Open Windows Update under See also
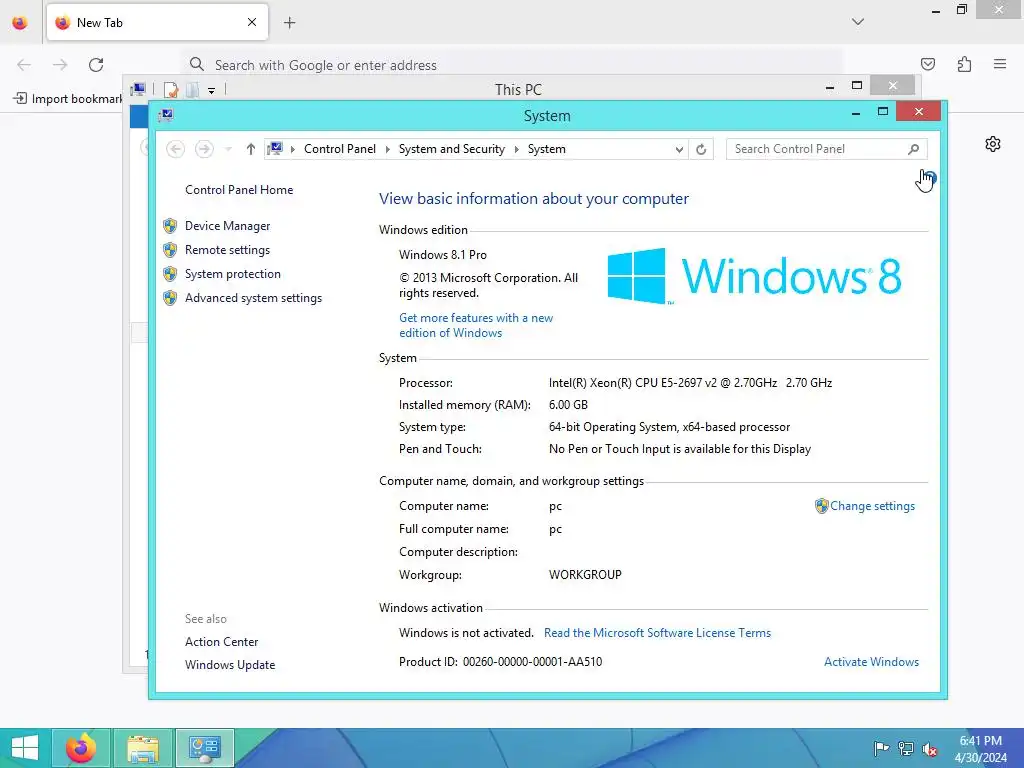 [x=230, y=665]
